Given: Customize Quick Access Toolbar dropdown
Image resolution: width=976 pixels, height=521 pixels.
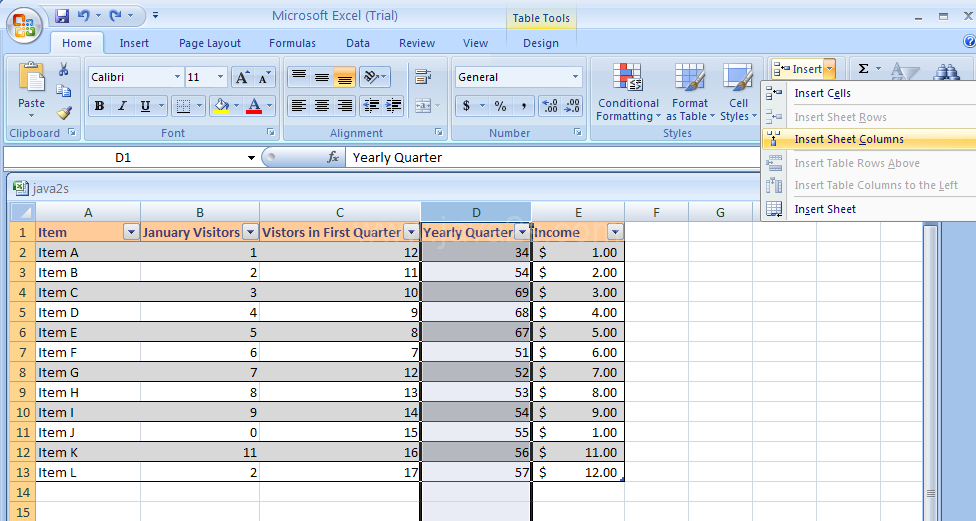Looking at the screenshot, I should pyautogui.click(x=156, y=16).
